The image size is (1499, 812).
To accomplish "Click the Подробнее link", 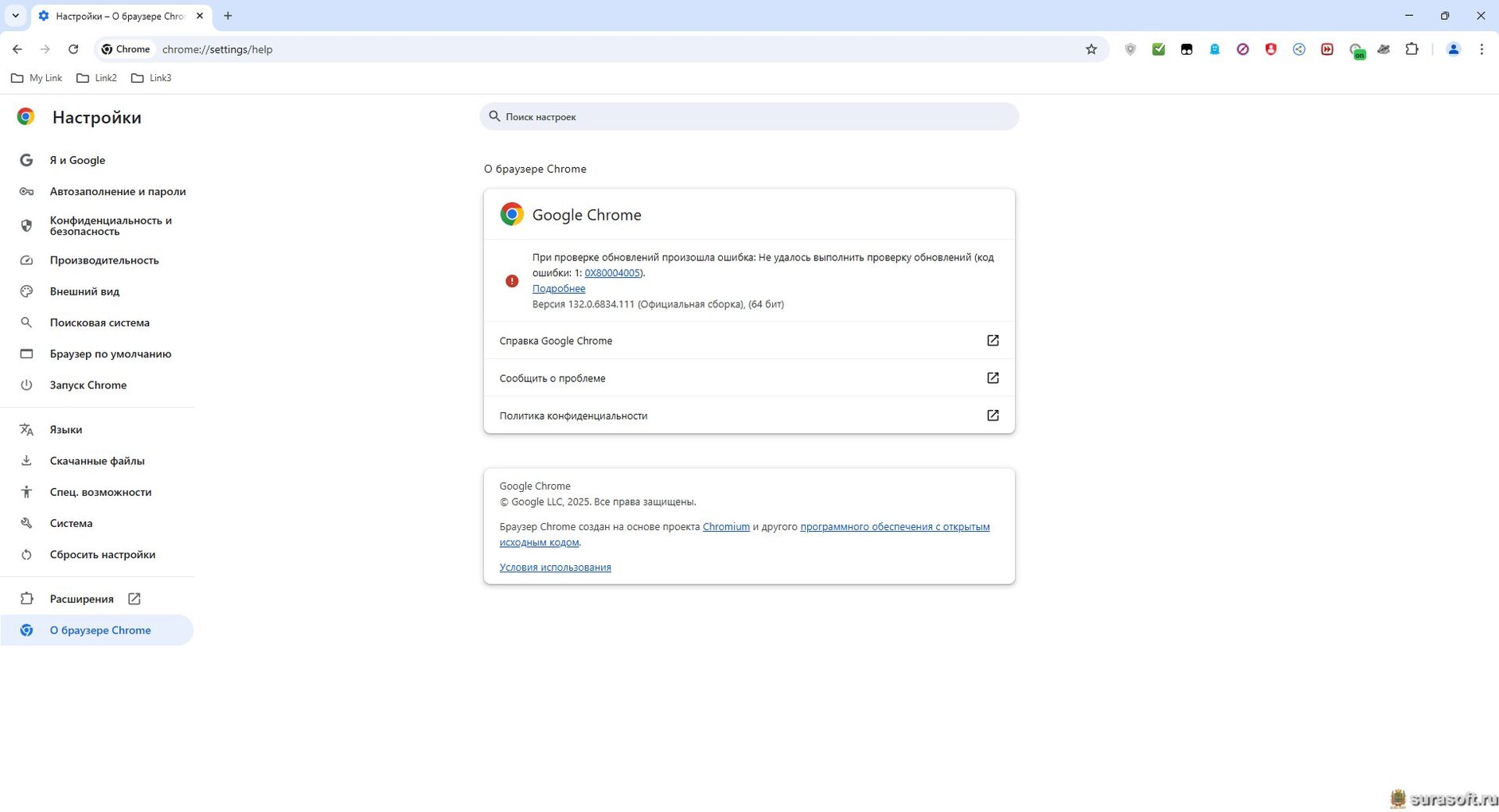I will click(559, 289).
